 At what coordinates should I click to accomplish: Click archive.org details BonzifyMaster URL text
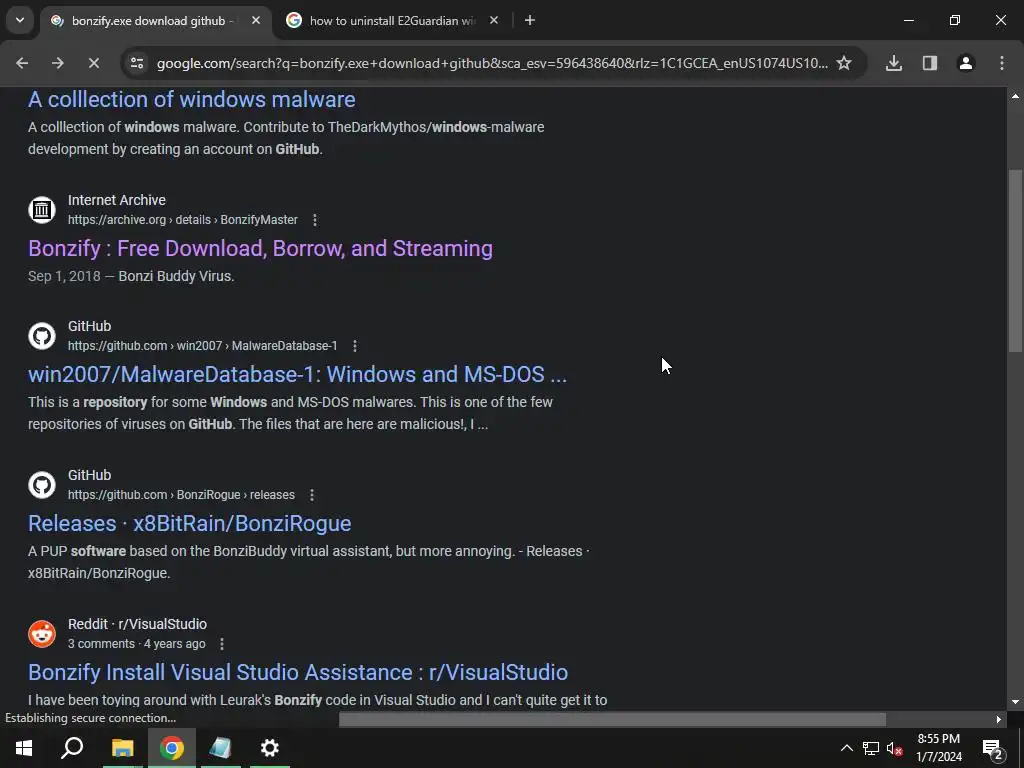(183, 220)
